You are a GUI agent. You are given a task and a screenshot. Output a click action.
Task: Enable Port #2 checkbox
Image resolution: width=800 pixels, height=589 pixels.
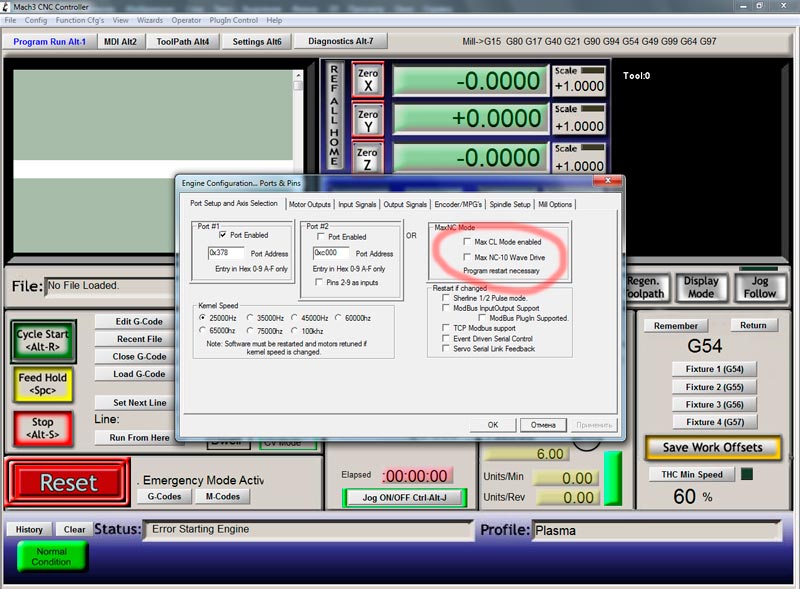pyautogui.click(x=320, y=236)
